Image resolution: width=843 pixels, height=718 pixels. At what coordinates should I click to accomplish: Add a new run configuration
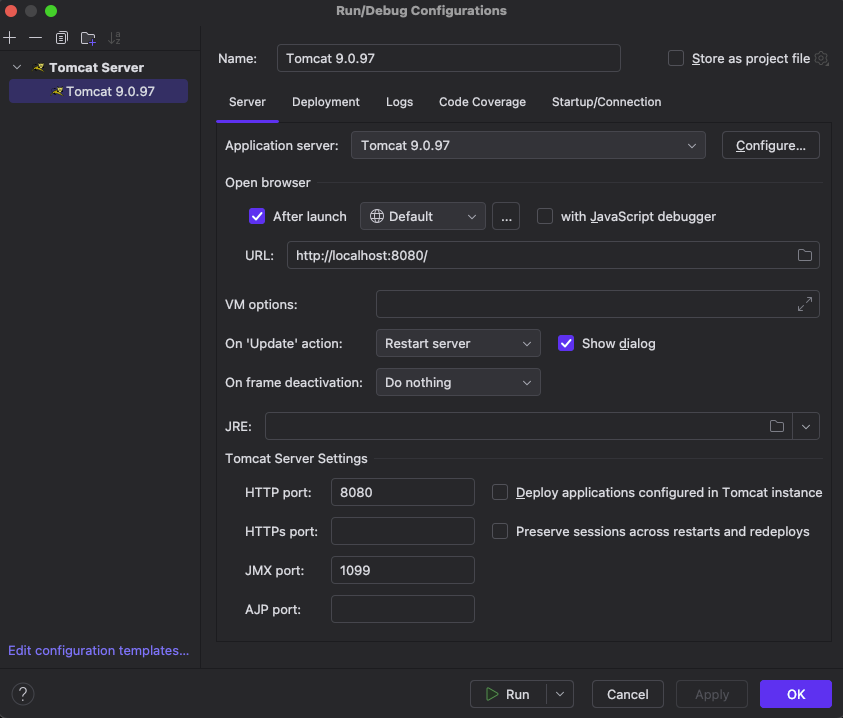(10, 38)
